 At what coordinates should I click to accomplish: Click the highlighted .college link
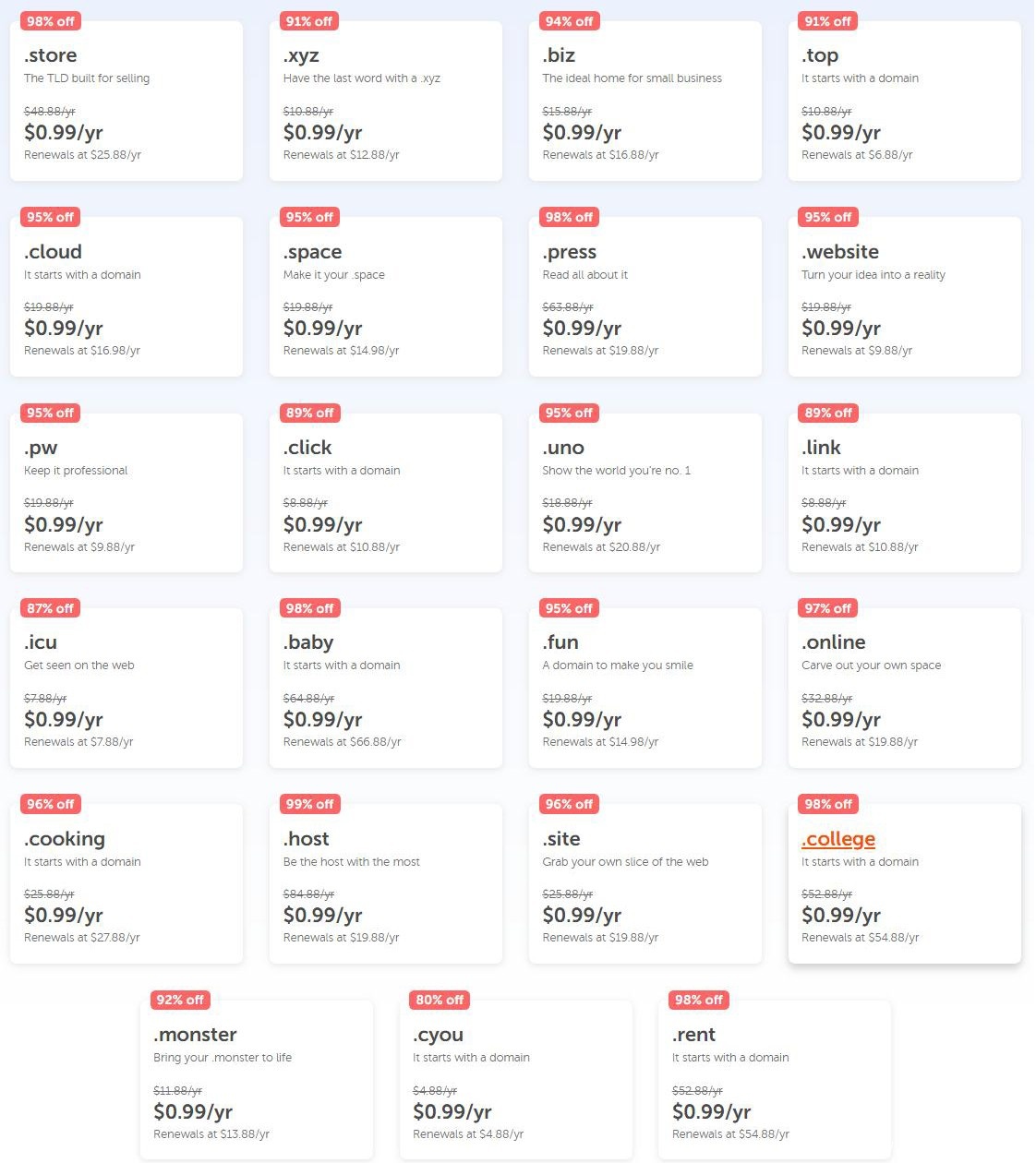click(x=837, y=839)
